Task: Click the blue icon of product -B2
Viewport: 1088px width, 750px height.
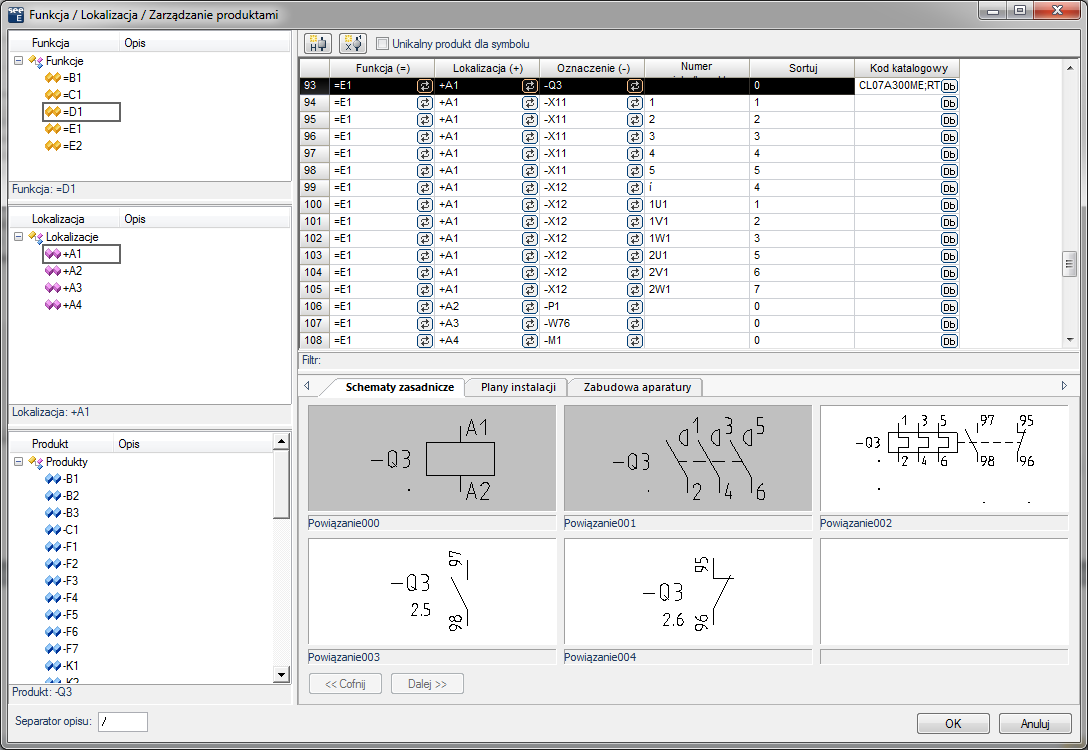Action: pyautogui.click(x=53, y=496)
